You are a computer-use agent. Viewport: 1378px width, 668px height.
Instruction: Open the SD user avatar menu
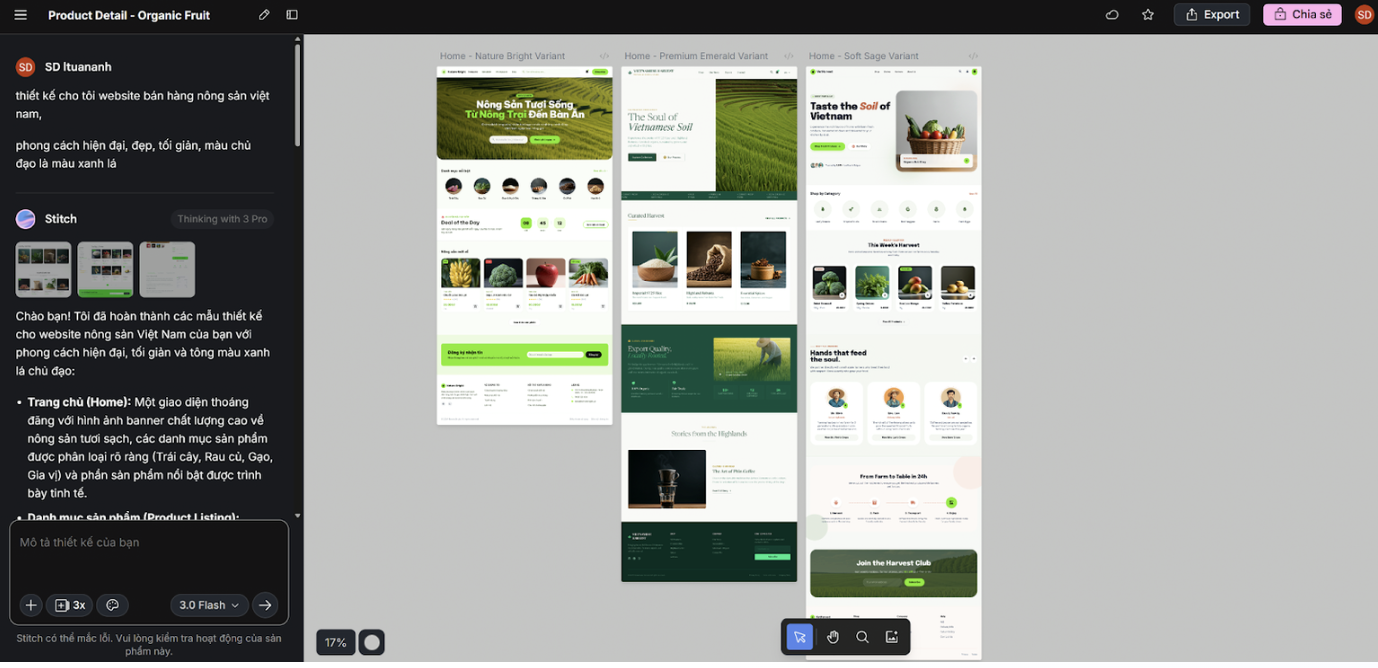click(1364, 15)
